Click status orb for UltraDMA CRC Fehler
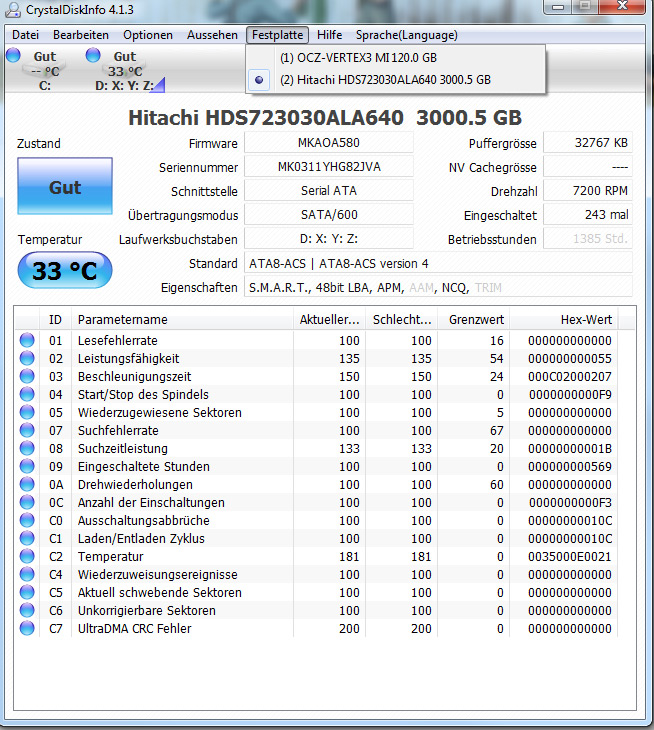The width and height of the screenshot is (654, 730). tap(27, 628)
